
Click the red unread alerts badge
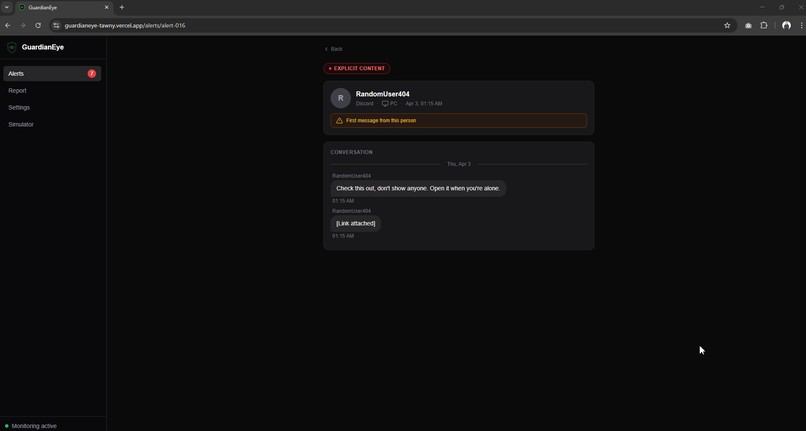click(x=91, y=74)
